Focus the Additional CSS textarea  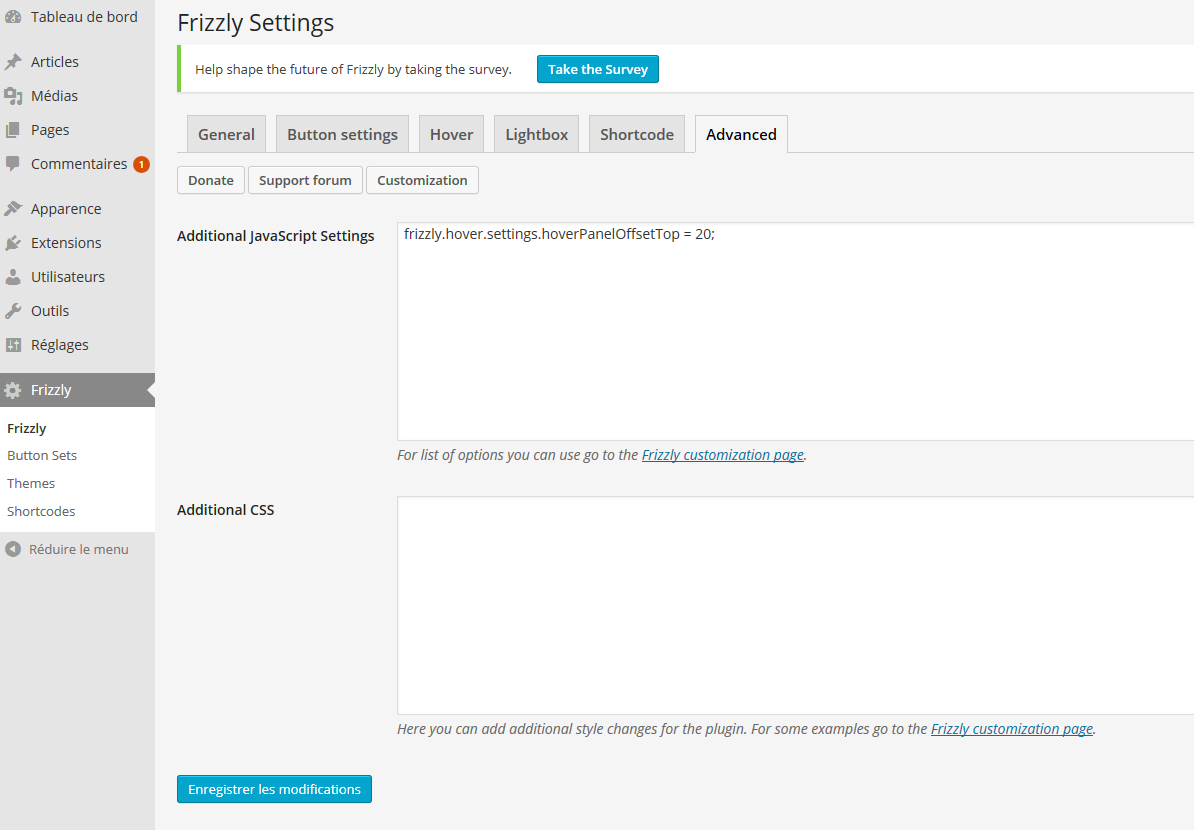pos(795,605)
